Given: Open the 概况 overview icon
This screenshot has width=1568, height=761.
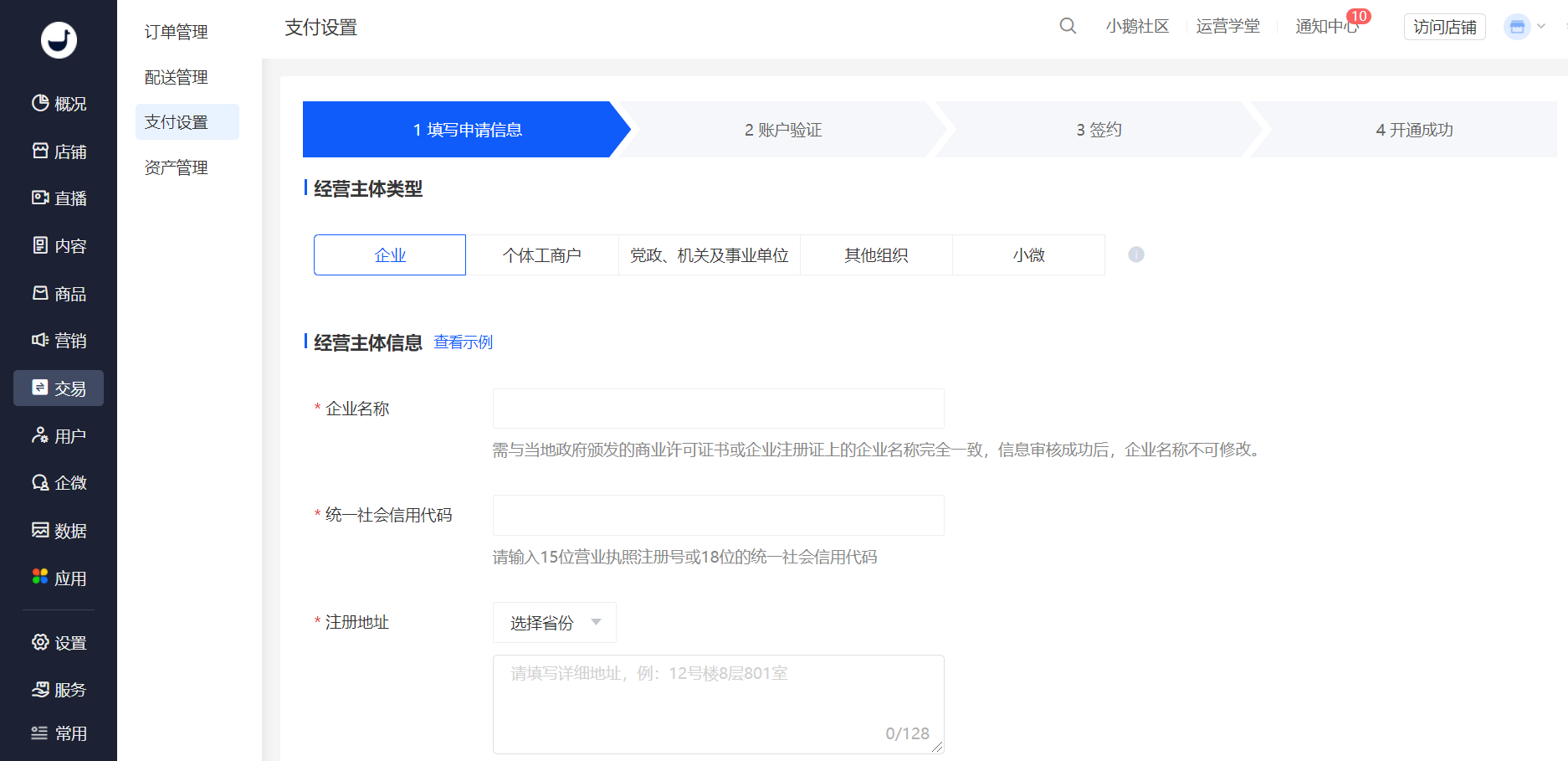Looking at the screenshot, I should pyautogui.click(x=40, y=103).
